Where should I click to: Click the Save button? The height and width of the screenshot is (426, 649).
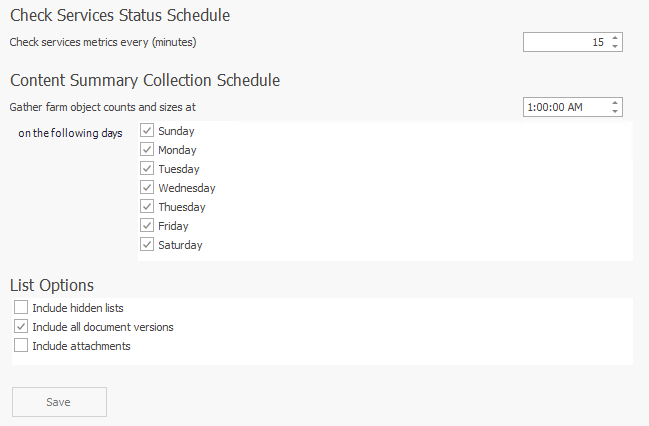click(x=59, y=402)
